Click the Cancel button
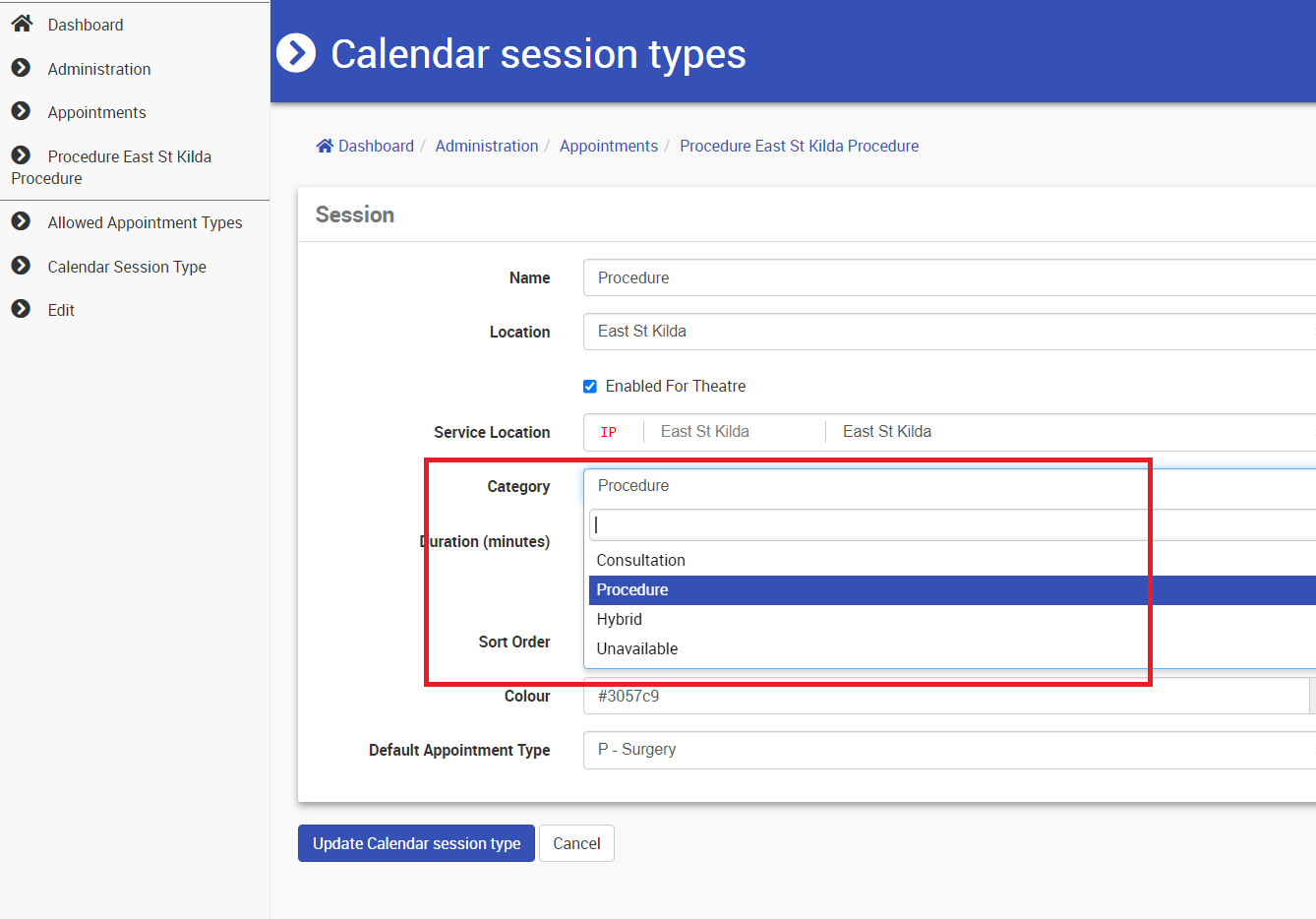Image resolution: width=1316 pixels, height=919 pixels. pyautogui.click(x=576, y=843)
